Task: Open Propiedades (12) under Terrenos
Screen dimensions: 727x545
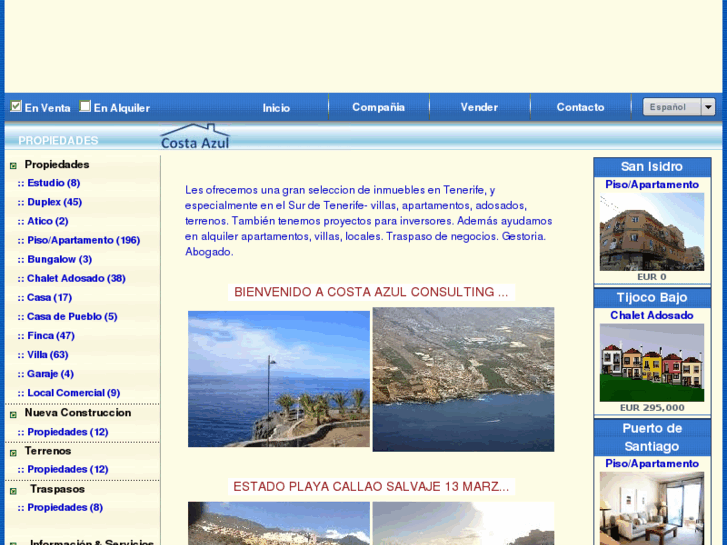Action: [68, 469]
